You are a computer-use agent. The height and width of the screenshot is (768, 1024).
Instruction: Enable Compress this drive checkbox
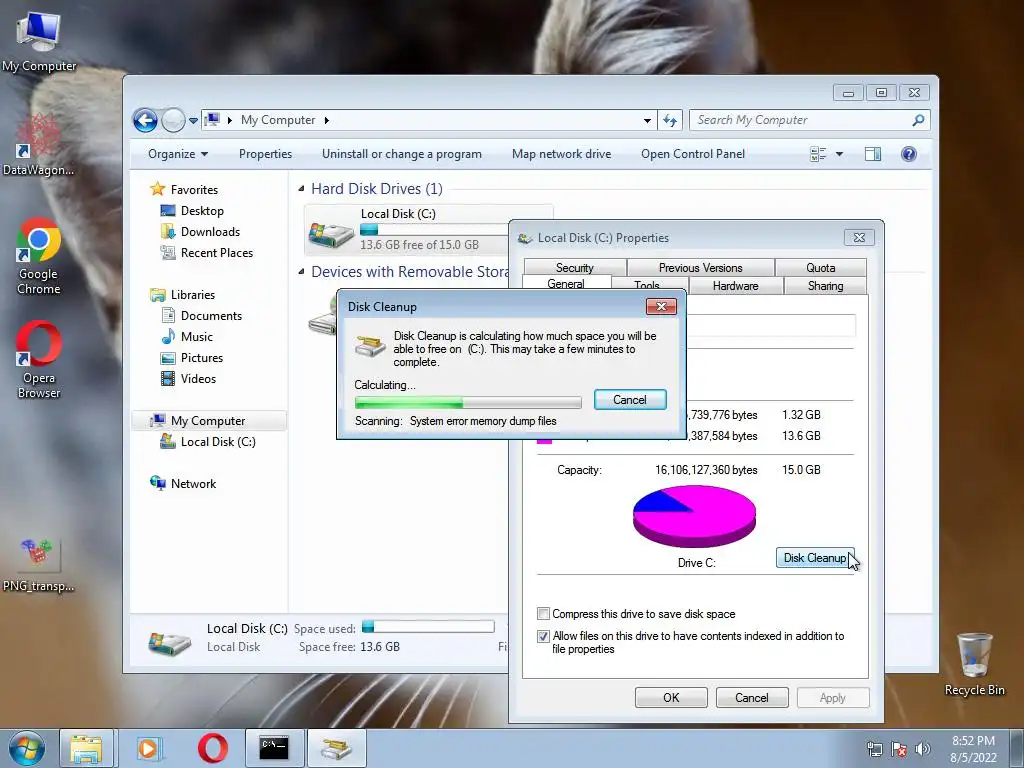click(x=543, y=614)
